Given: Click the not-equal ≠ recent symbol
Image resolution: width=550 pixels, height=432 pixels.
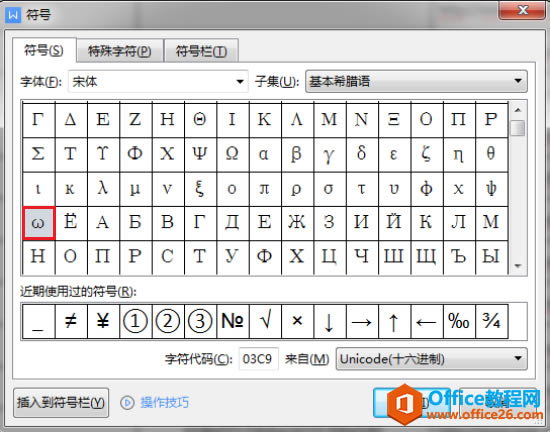Looking at the screenshot, I should point(71,321).
